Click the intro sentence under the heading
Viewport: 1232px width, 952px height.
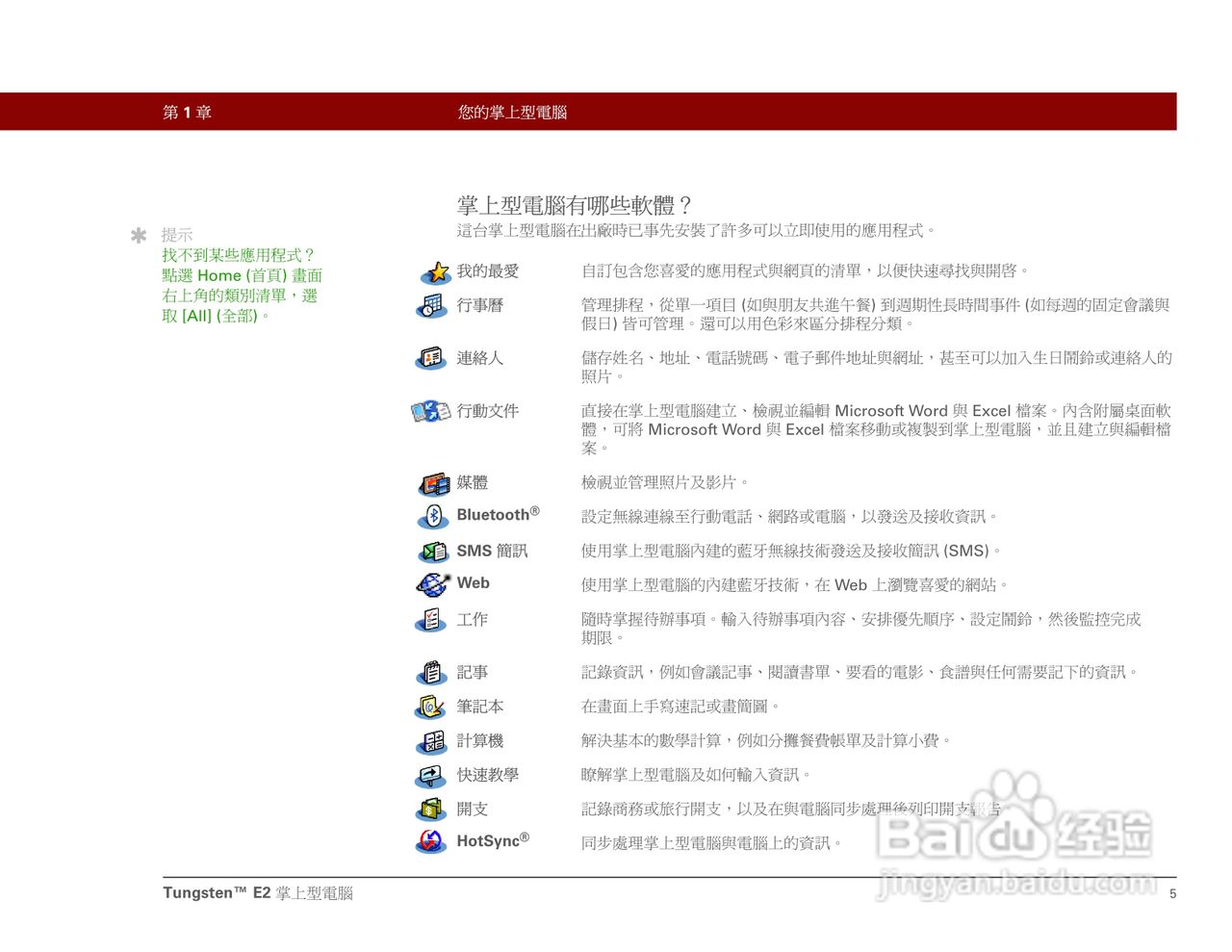pyautogui.click(x=697, y=231)
